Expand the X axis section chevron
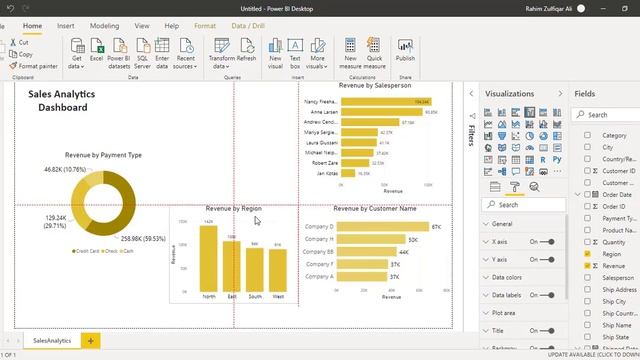640x360 pixels. (x=486, y=242)
